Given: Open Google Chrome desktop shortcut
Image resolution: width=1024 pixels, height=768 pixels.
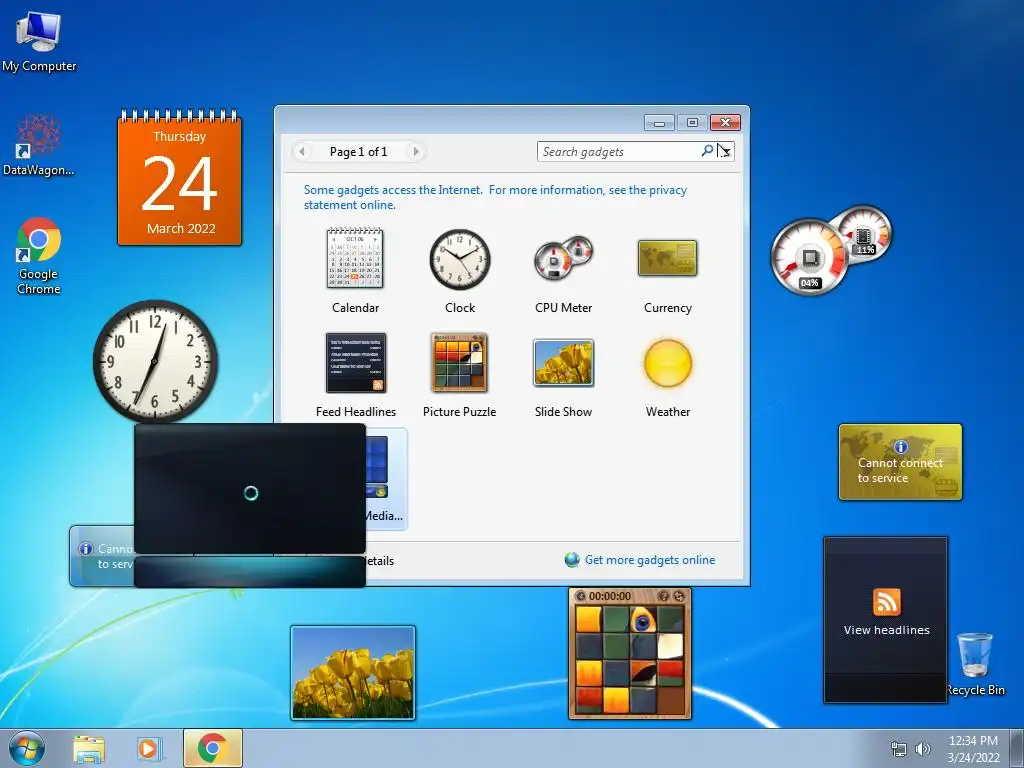Looking at the screenshot, I should [39, 256].
